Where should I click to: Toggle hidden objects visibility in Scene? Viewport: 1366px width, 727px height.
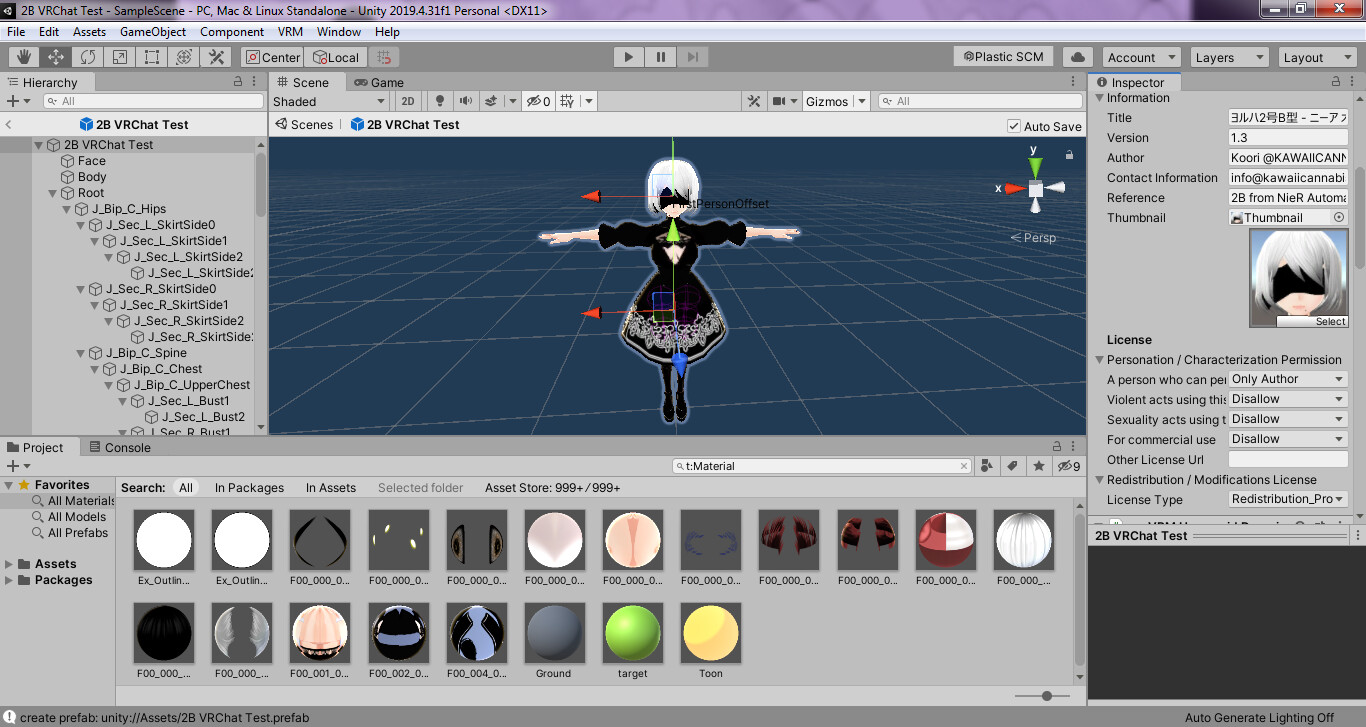point(539,101)
